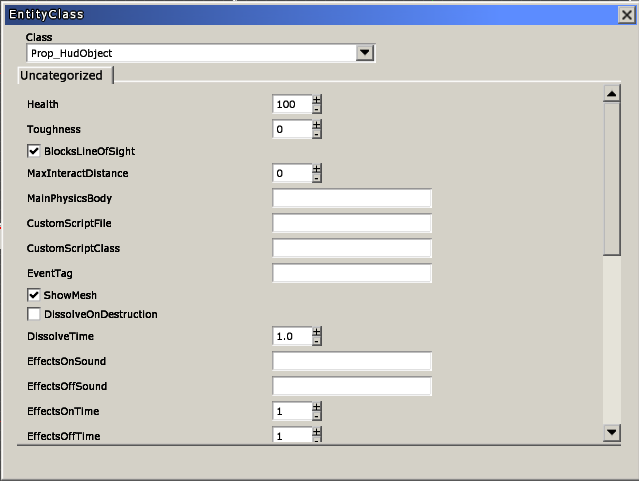Click the scrollbar up arrow
This screenshot has height=481, width=639.
pos(612,94)
